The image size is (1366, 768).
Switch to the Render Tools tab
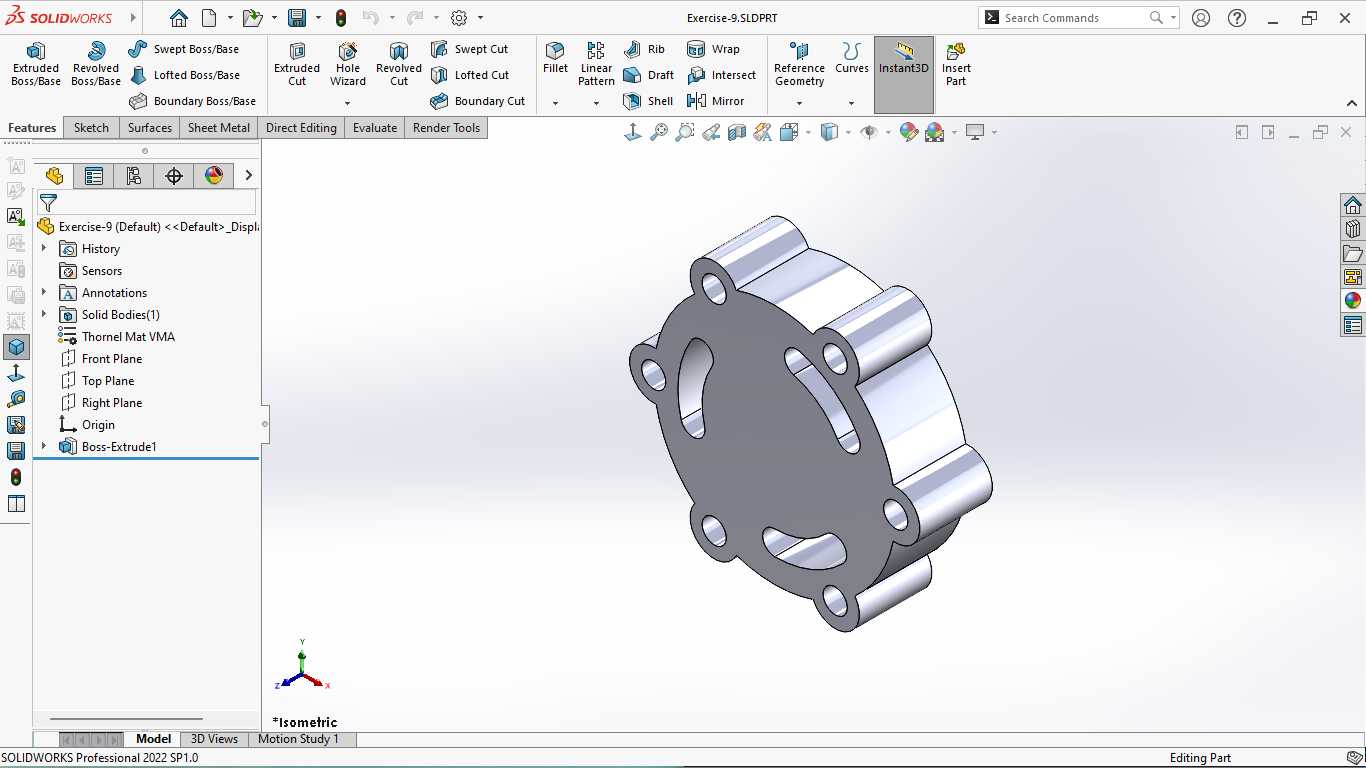[446, 128]
